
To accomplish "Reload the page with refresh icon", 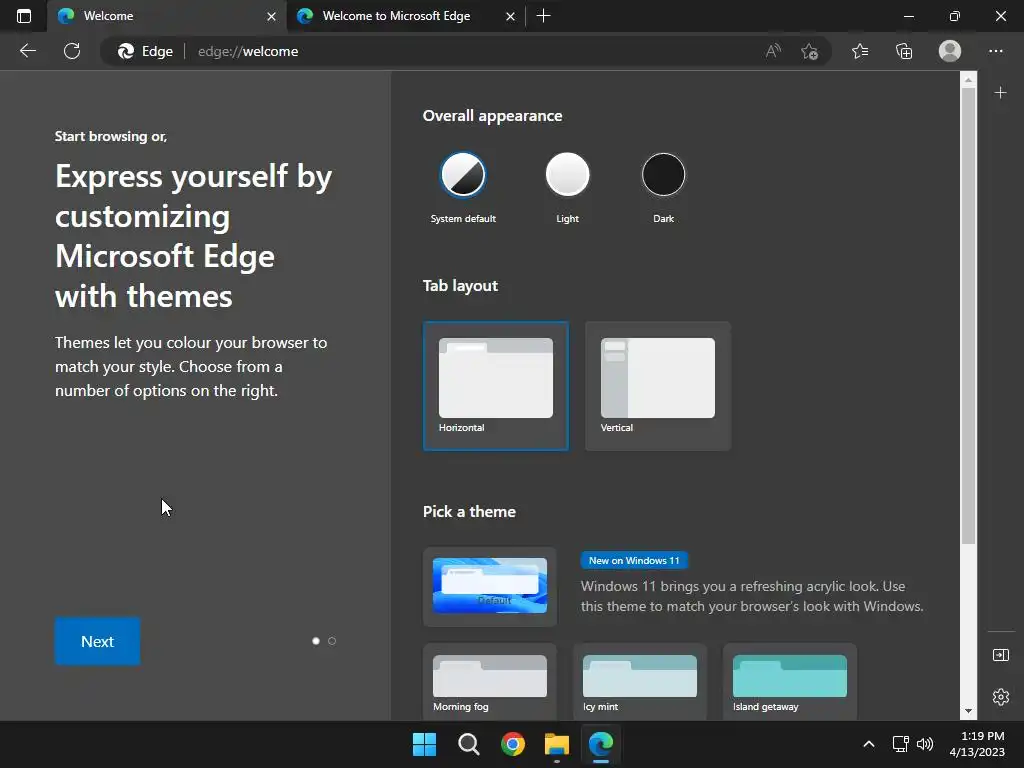I will pos(72,51).
